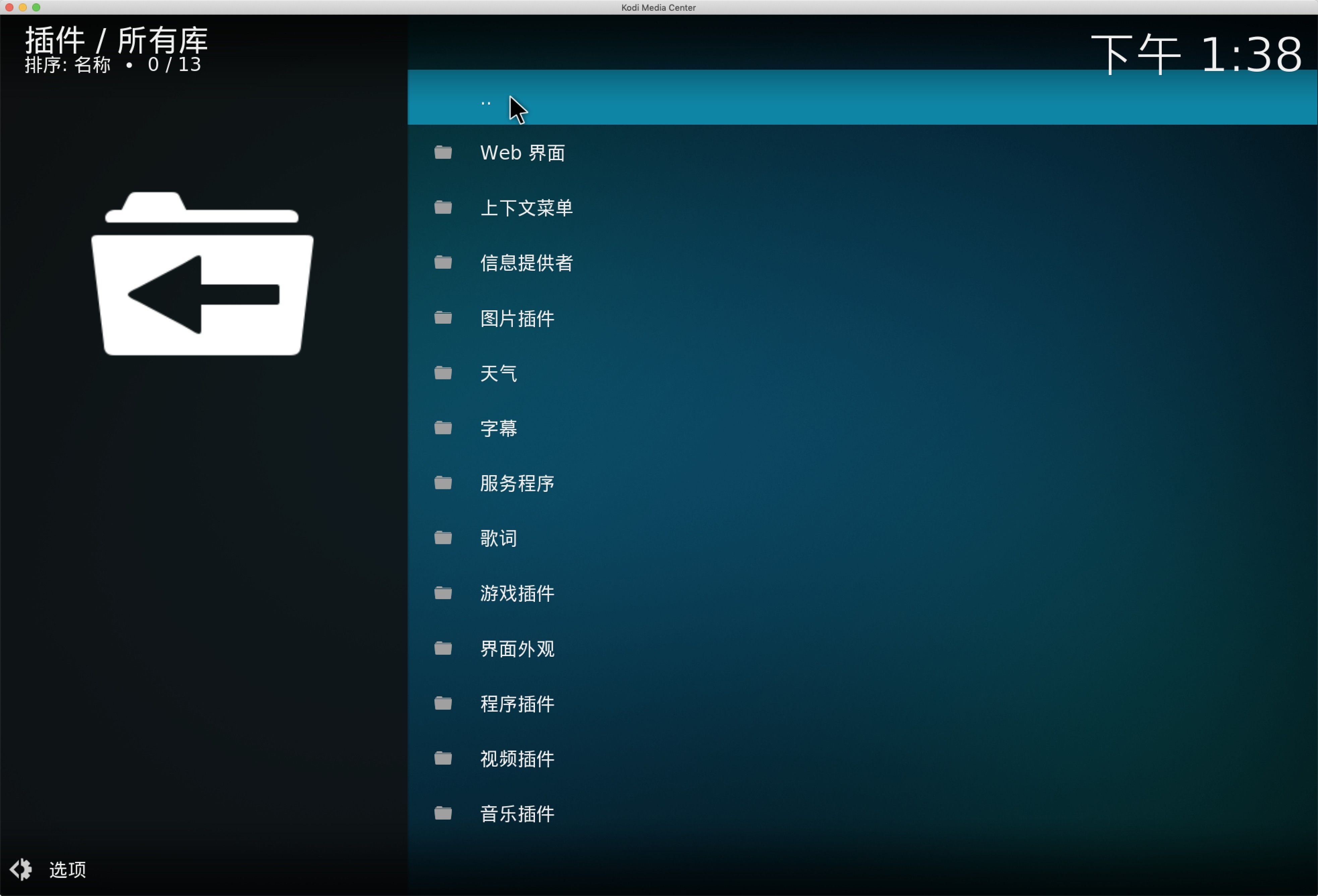1318x896 pixels.
Task: Open the 信息提供者 category
Action: click(x=526, y=263)
